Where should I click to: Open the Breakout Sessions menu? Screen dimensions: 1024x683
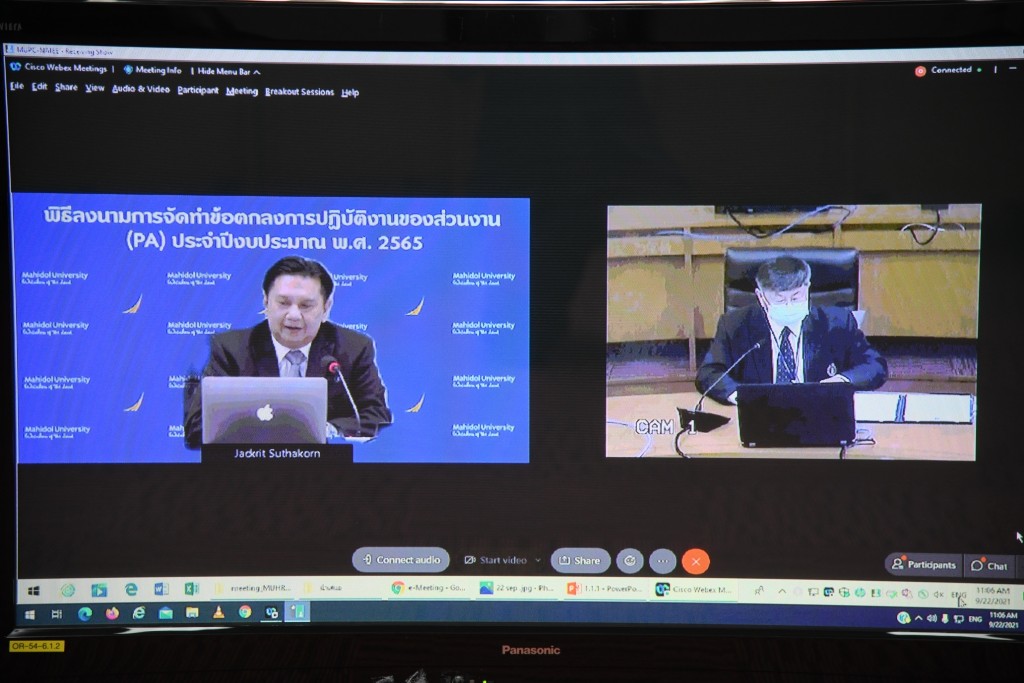pyautogui.click(x=299, y=92)
